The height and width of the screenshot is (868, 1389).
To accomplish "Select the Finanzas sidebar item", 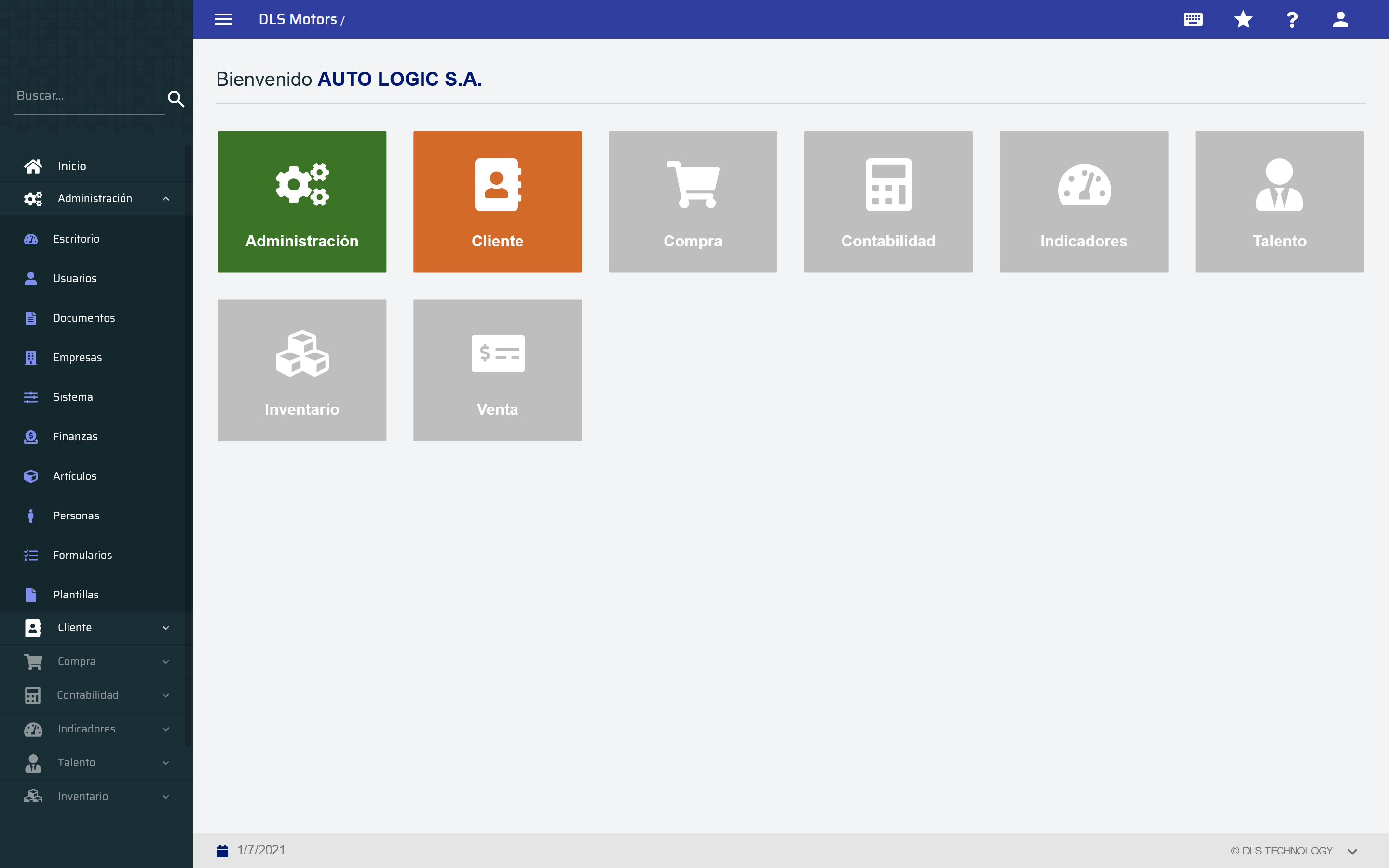I will click(x=75, y=437).
